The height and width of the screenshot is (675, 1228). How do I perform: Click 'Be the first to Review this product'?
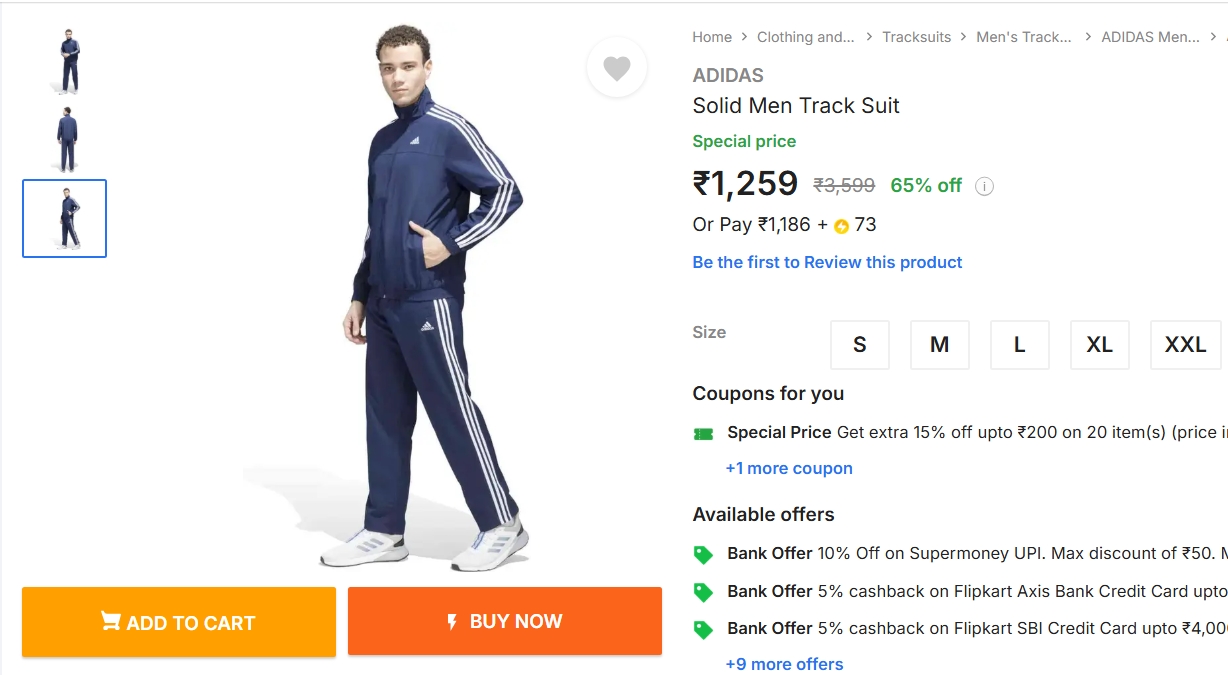click(x=827, y=262)
